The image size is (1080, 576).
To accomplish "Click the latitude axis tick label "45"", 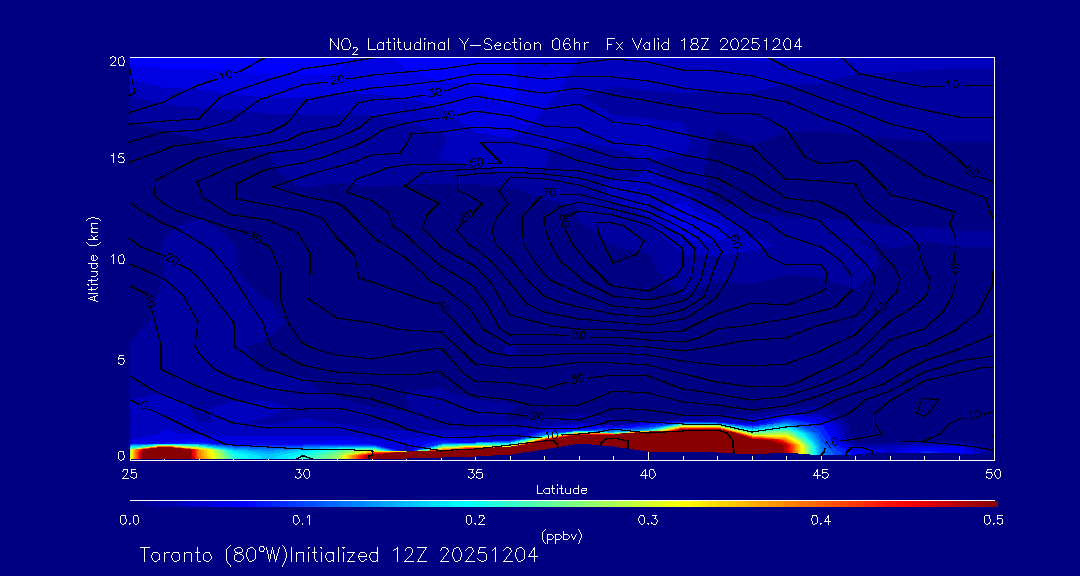I will coord(821,474).
